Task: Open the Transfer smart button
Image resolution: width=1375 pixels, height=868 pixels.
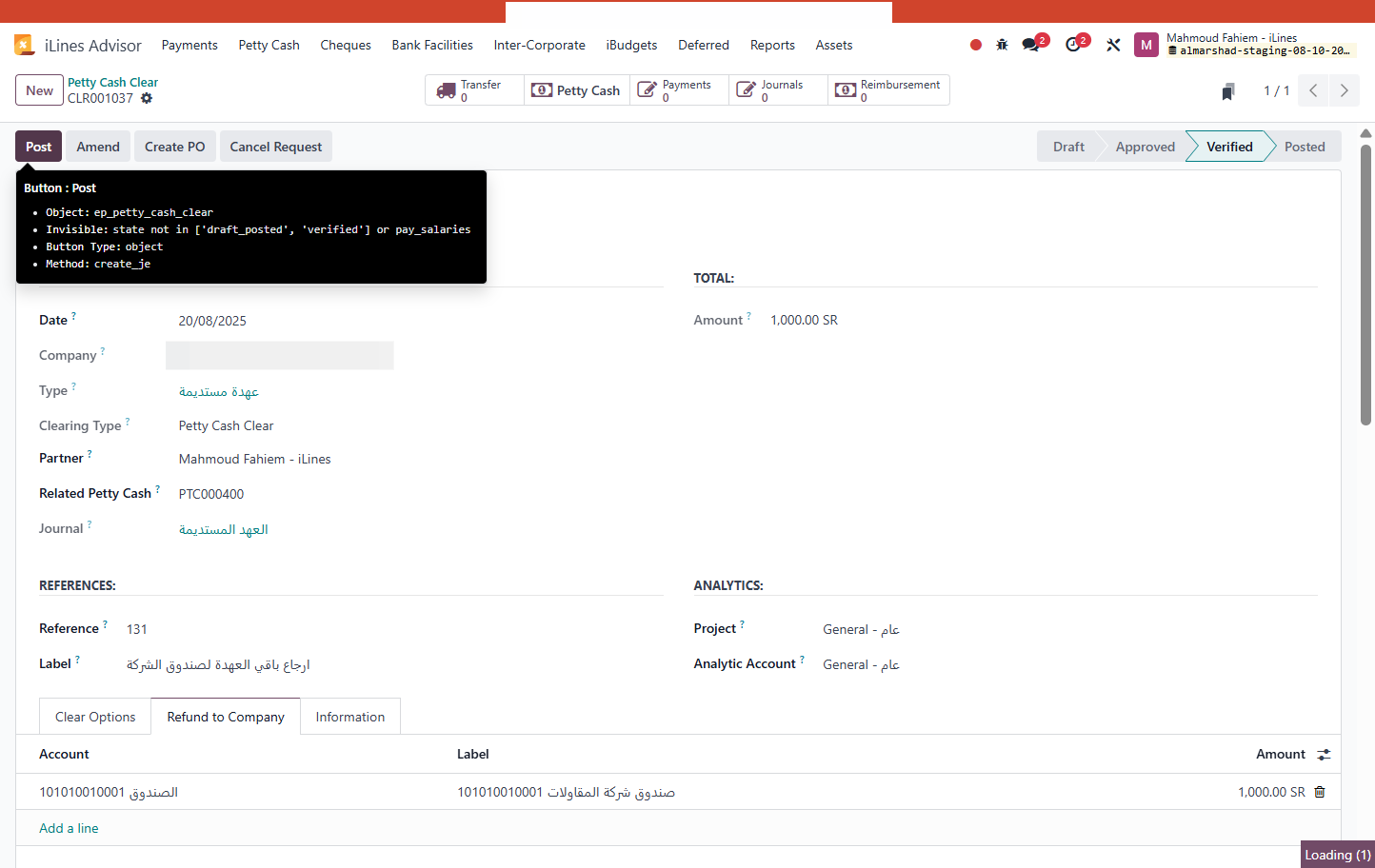Action: pos(474,90)
